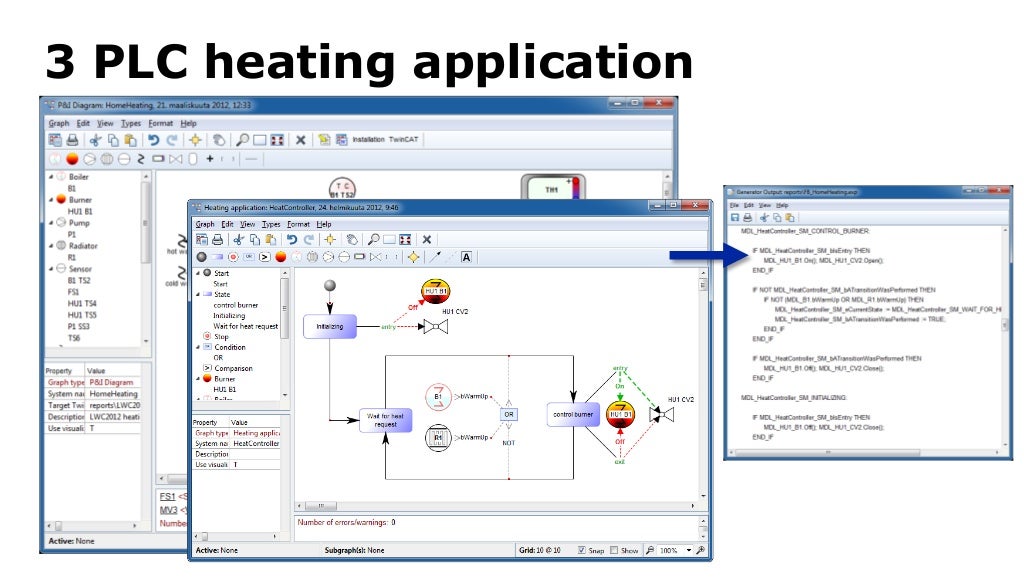This screenshot has width=1024, height=577.
Task: Click the zoom magnifier icon in HeatController toolbar
Action: [372, 240]
